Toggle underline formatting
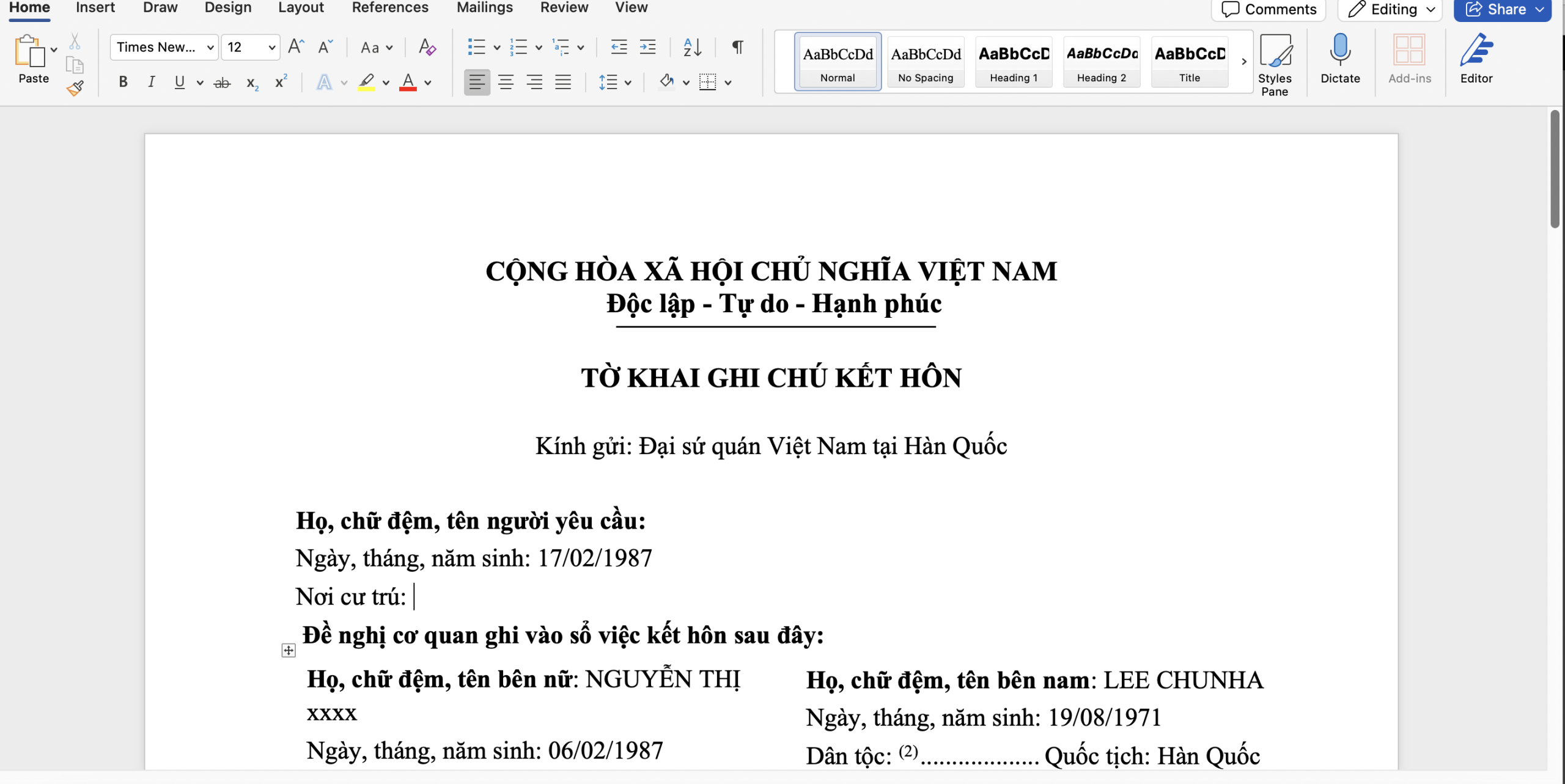 coord(179,82)
